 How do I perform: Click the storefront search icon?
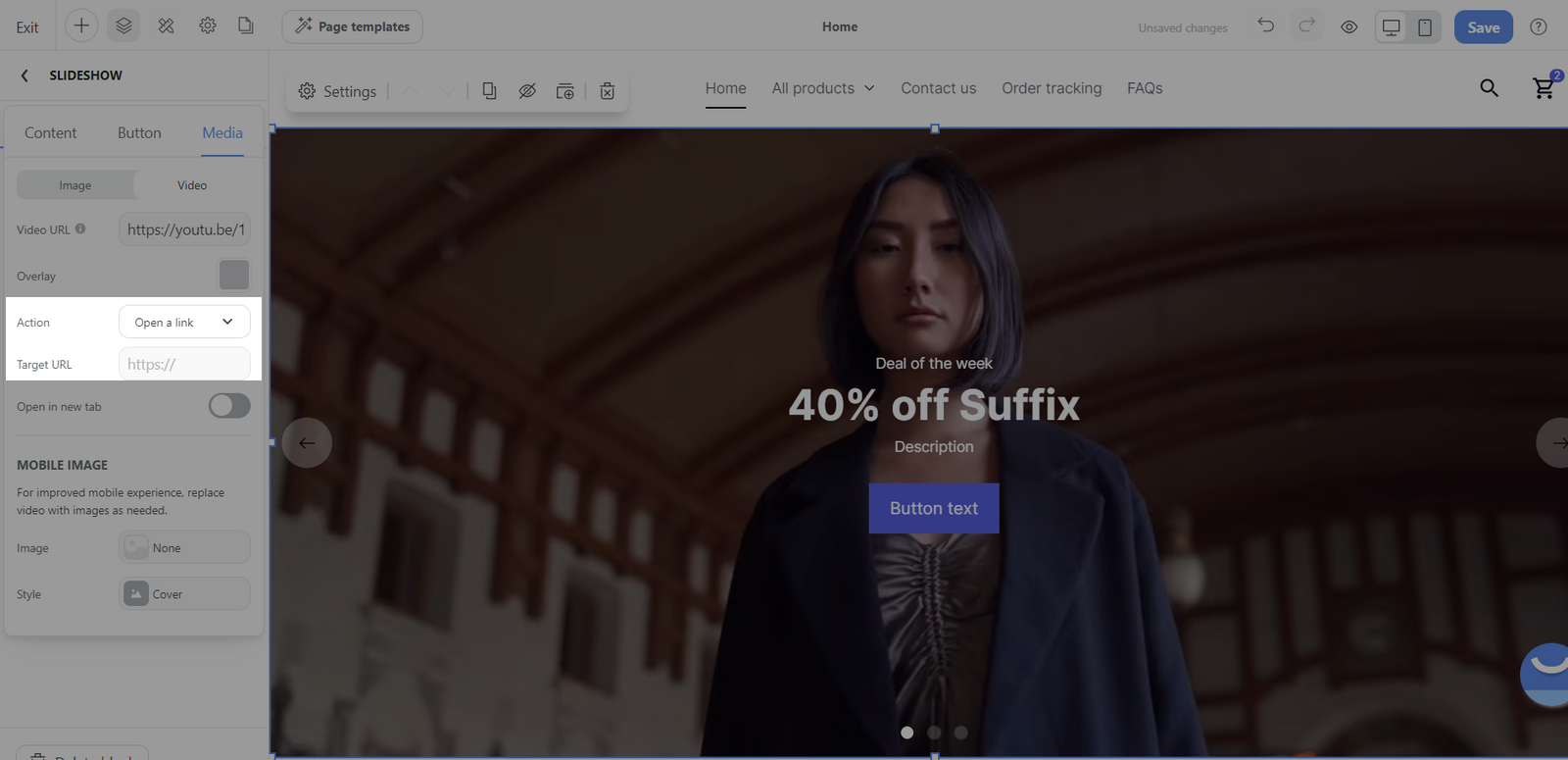click(x=1489, y=88)
